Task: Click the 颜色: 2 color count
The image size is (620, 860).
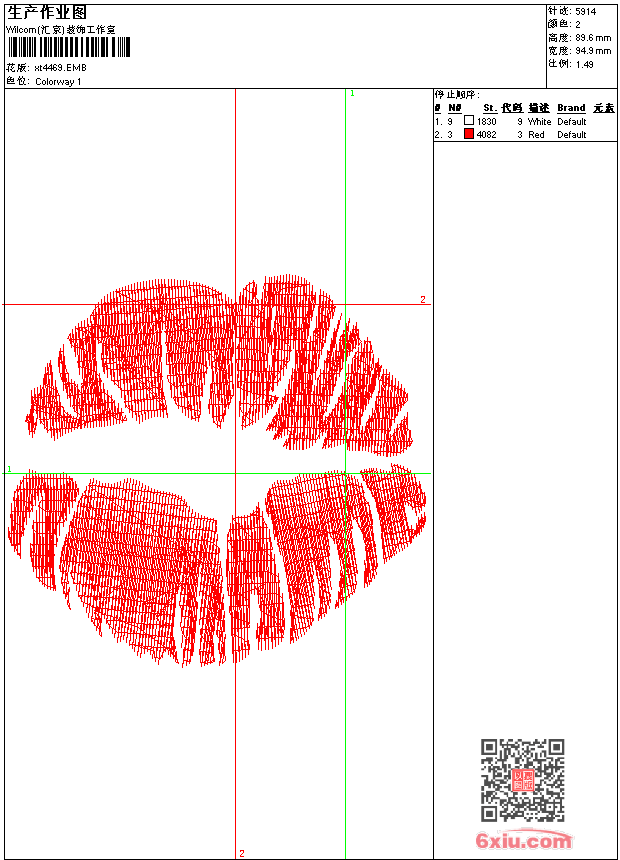Action: (564, 25)
